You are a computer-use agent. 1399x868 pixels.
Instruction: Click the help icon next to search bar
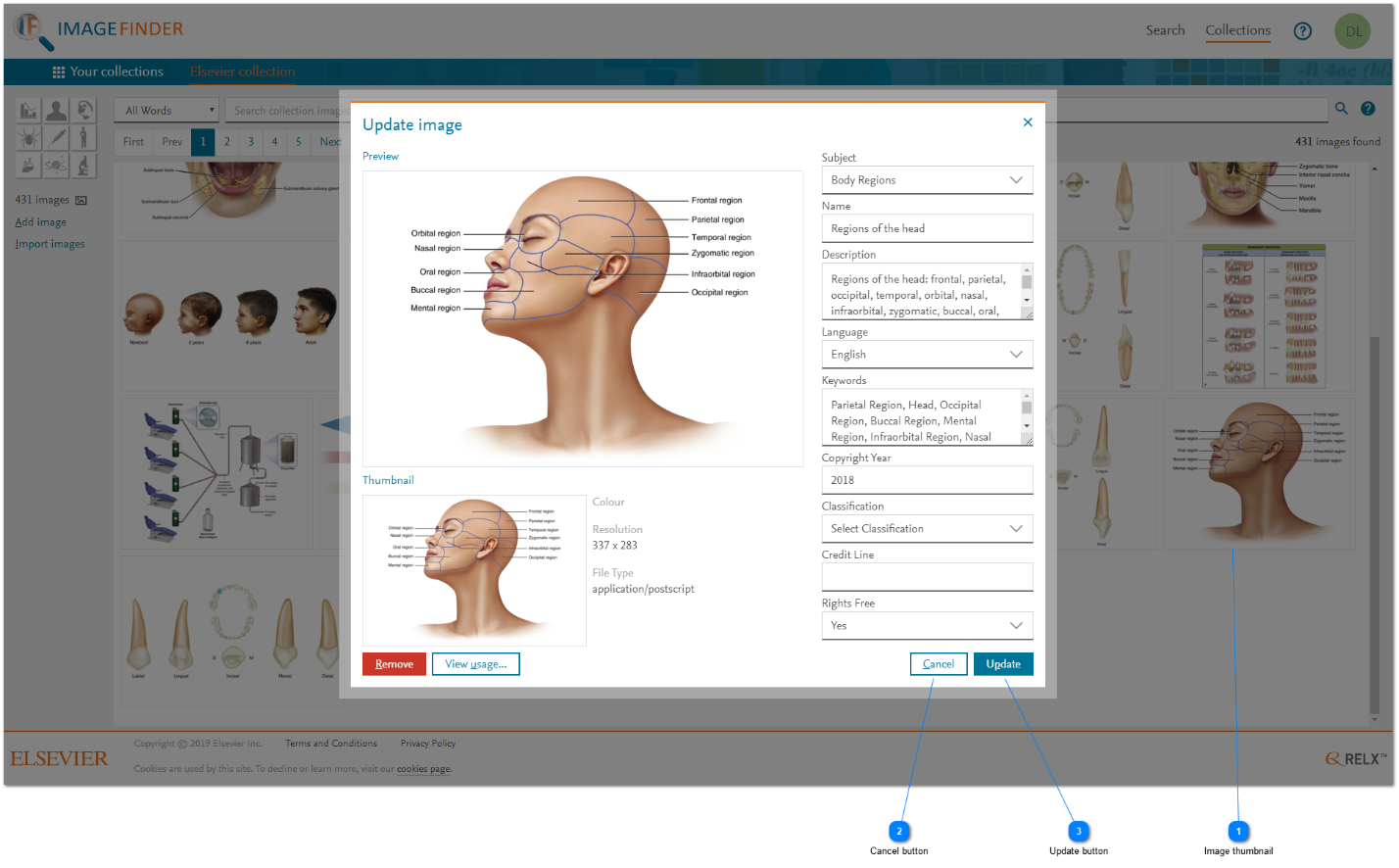1368,109
